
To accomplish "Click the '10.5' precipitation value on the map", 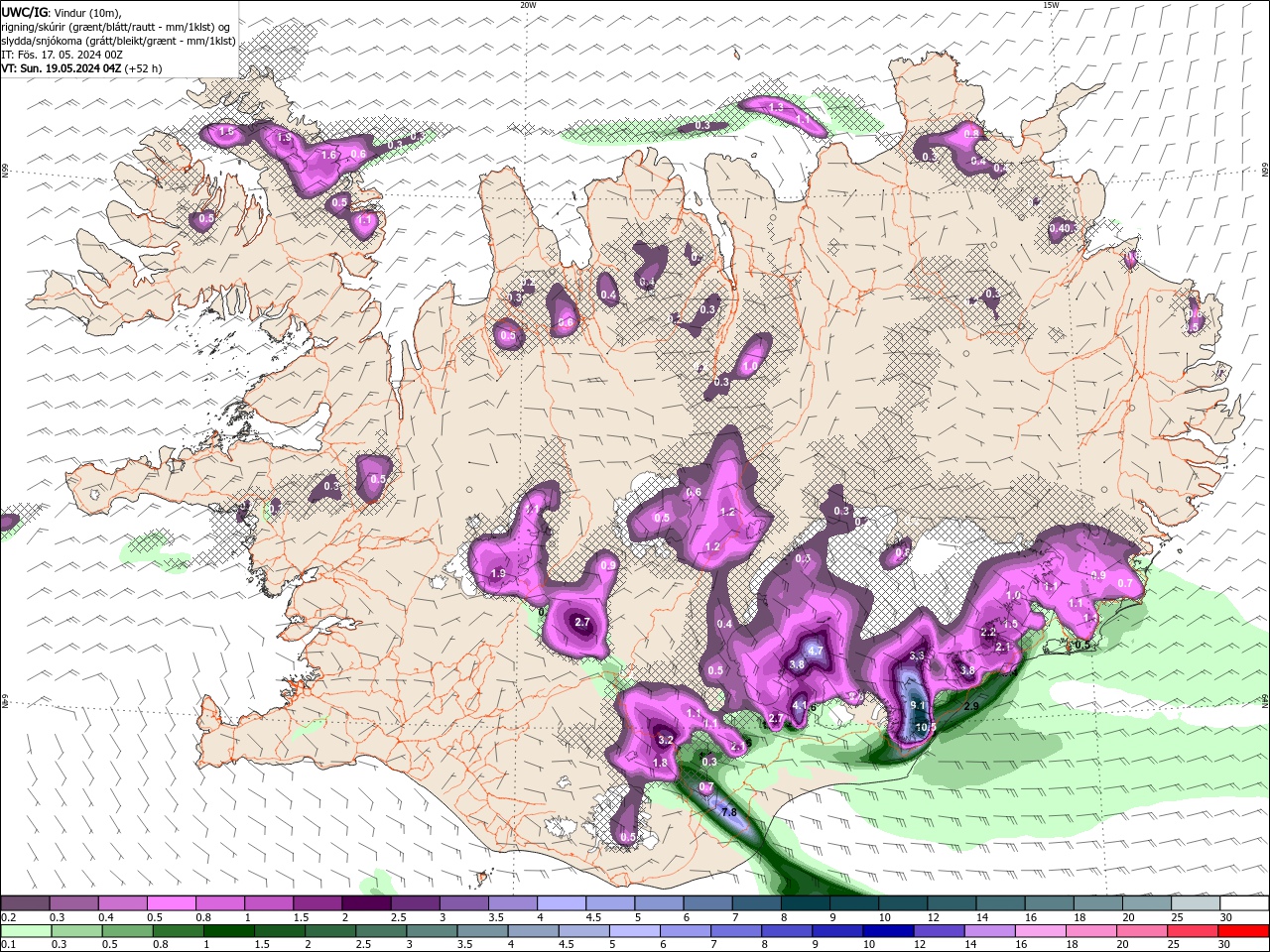I will (926, 727).
